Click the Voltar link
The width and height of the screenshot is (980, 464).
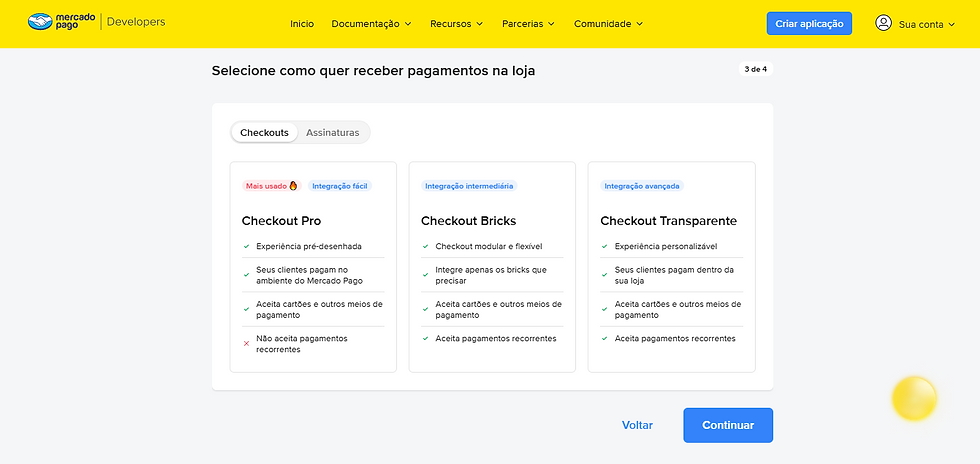click(637, 425)
